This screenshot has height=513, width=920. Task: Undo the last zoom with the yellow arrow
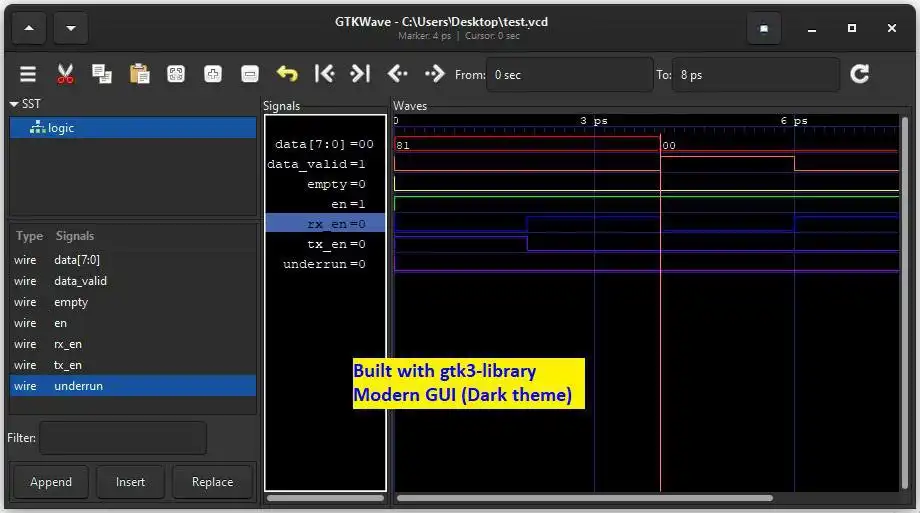[287, 75]
